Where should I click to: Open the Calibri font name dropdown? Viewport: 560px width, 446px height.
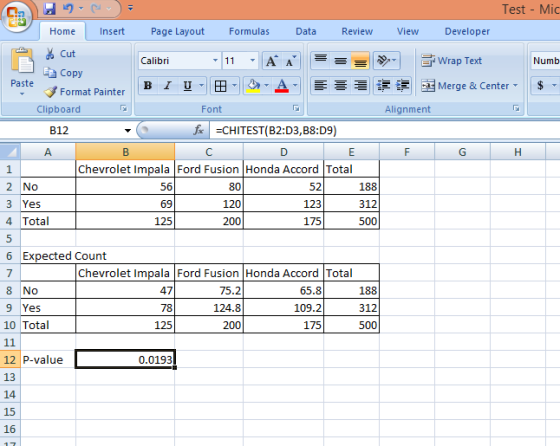point(215,61)
